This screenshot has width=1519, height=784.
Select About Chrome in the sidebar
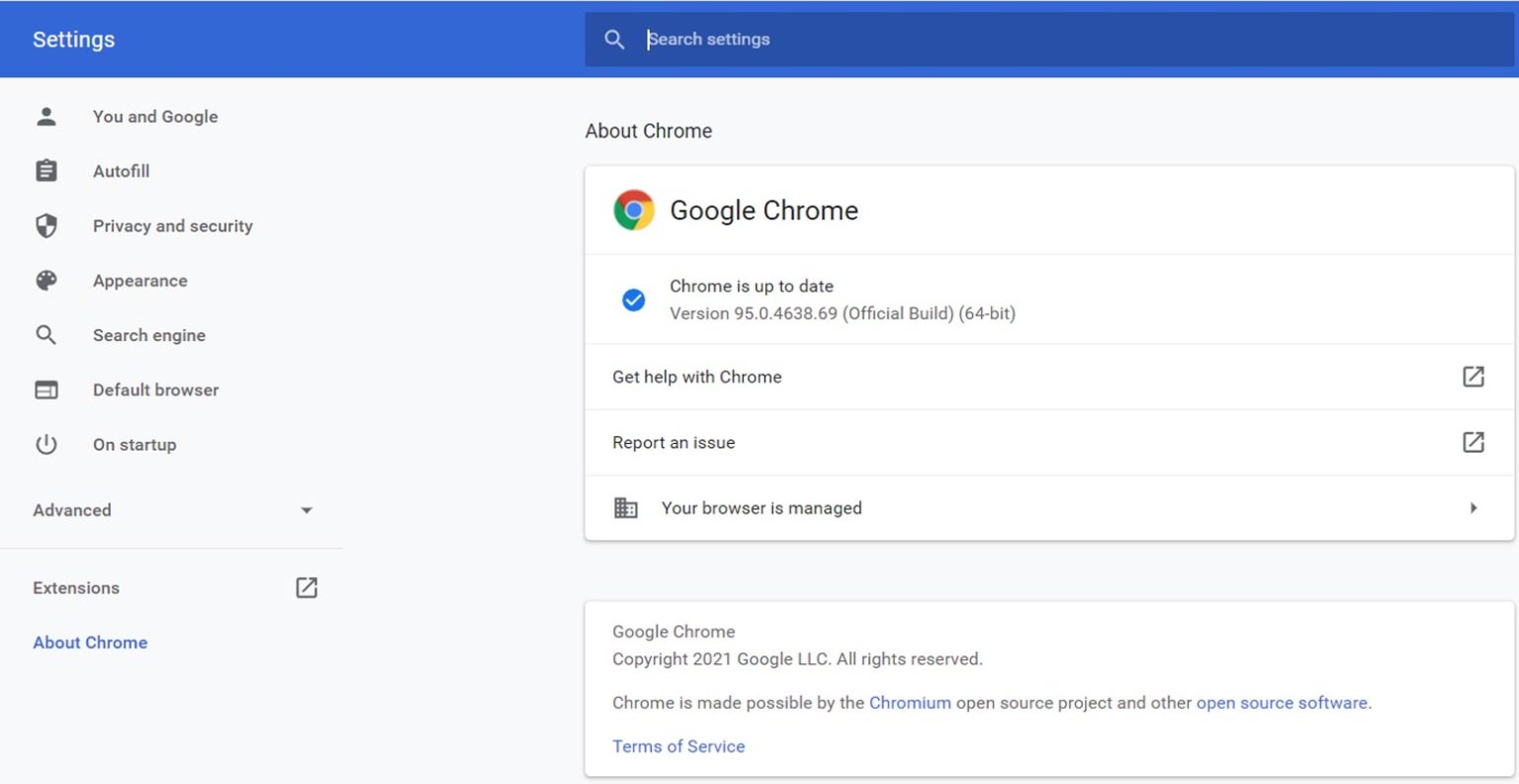coord(90,643)
